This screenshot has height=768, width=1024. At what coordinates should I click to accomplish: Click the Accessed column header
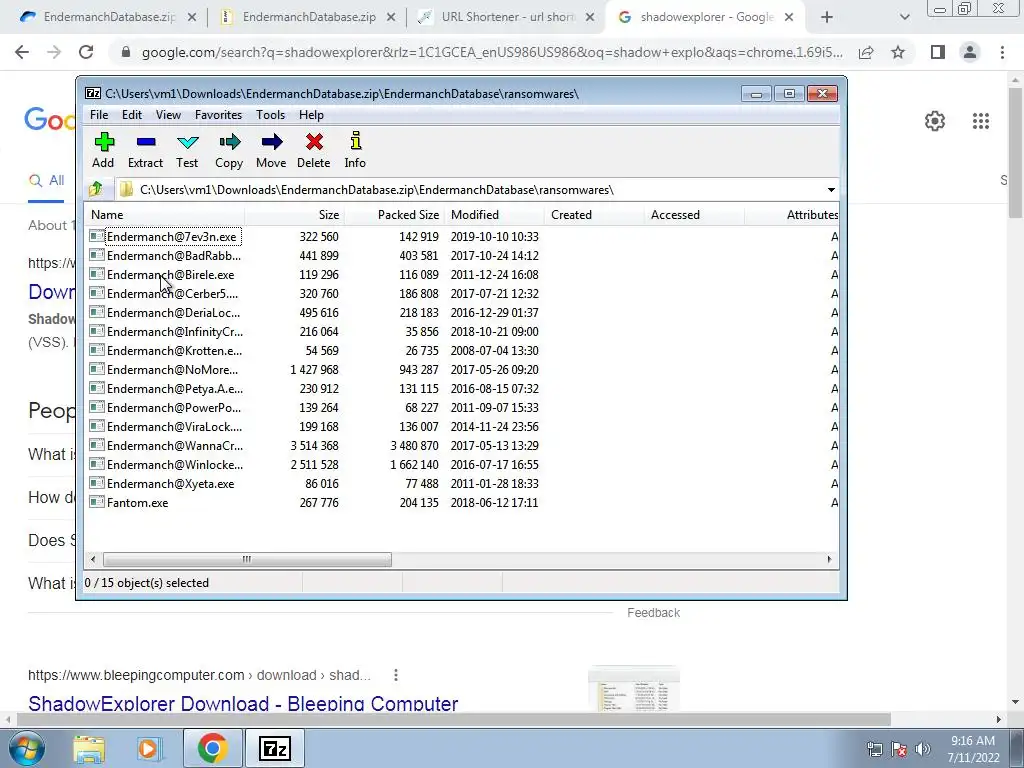pos(694,215)
